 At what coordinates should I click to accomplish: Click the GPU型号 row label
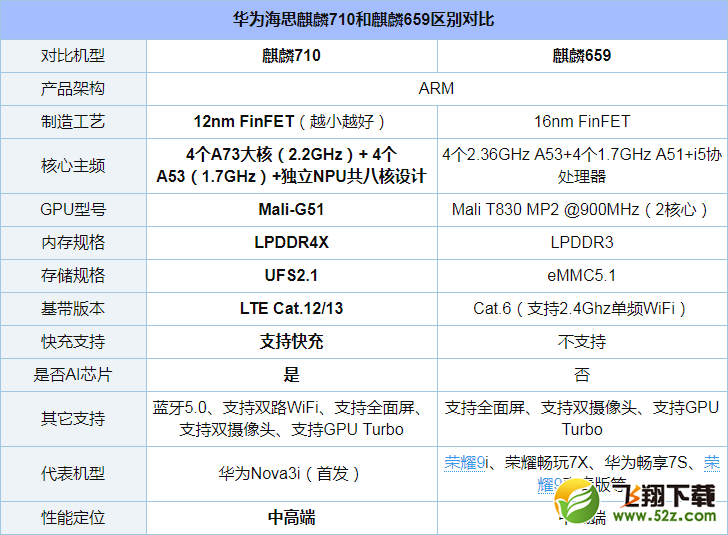[x=73, y=209]
